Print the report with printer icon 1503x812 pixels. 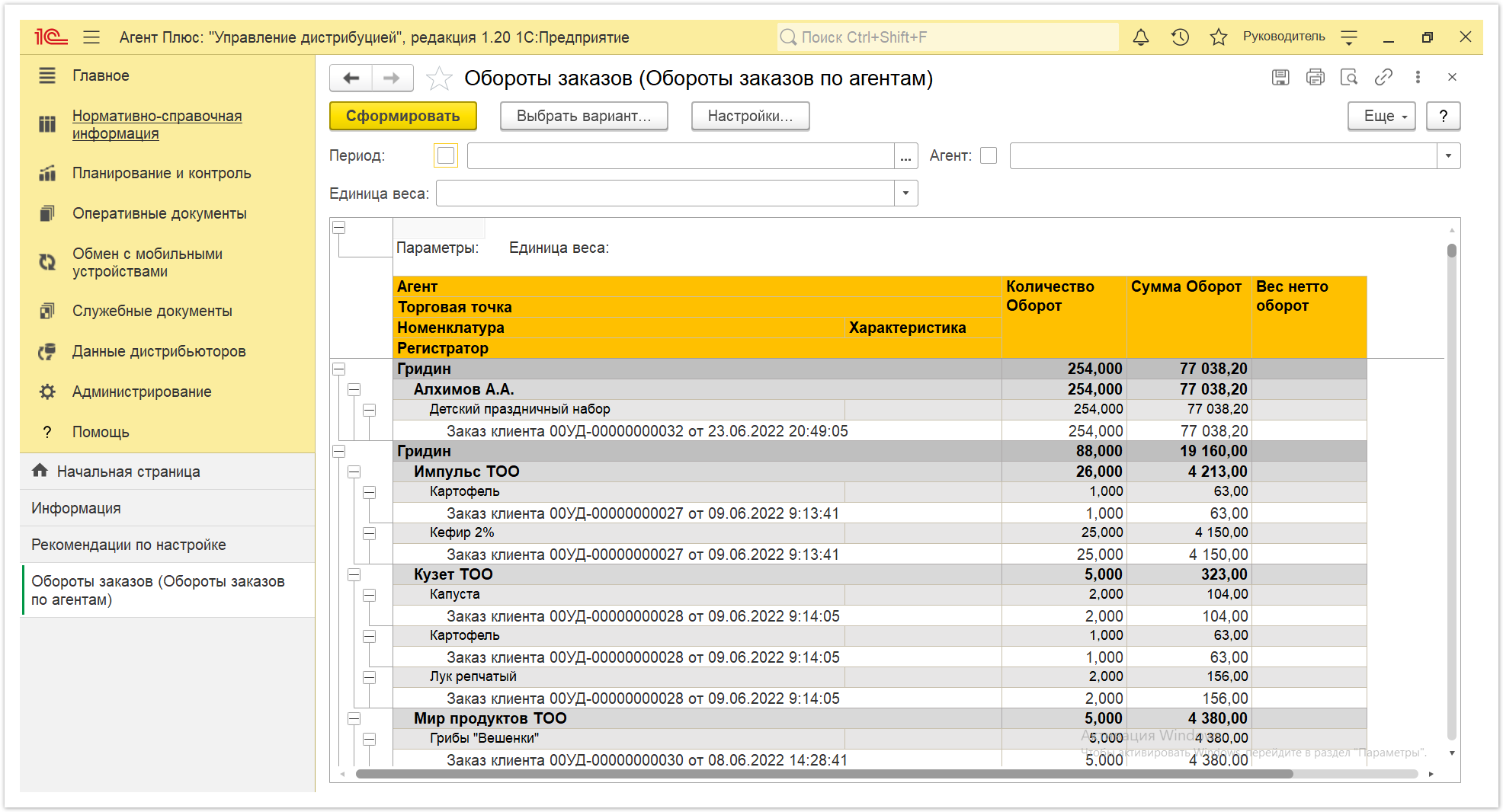point(1315,77)
